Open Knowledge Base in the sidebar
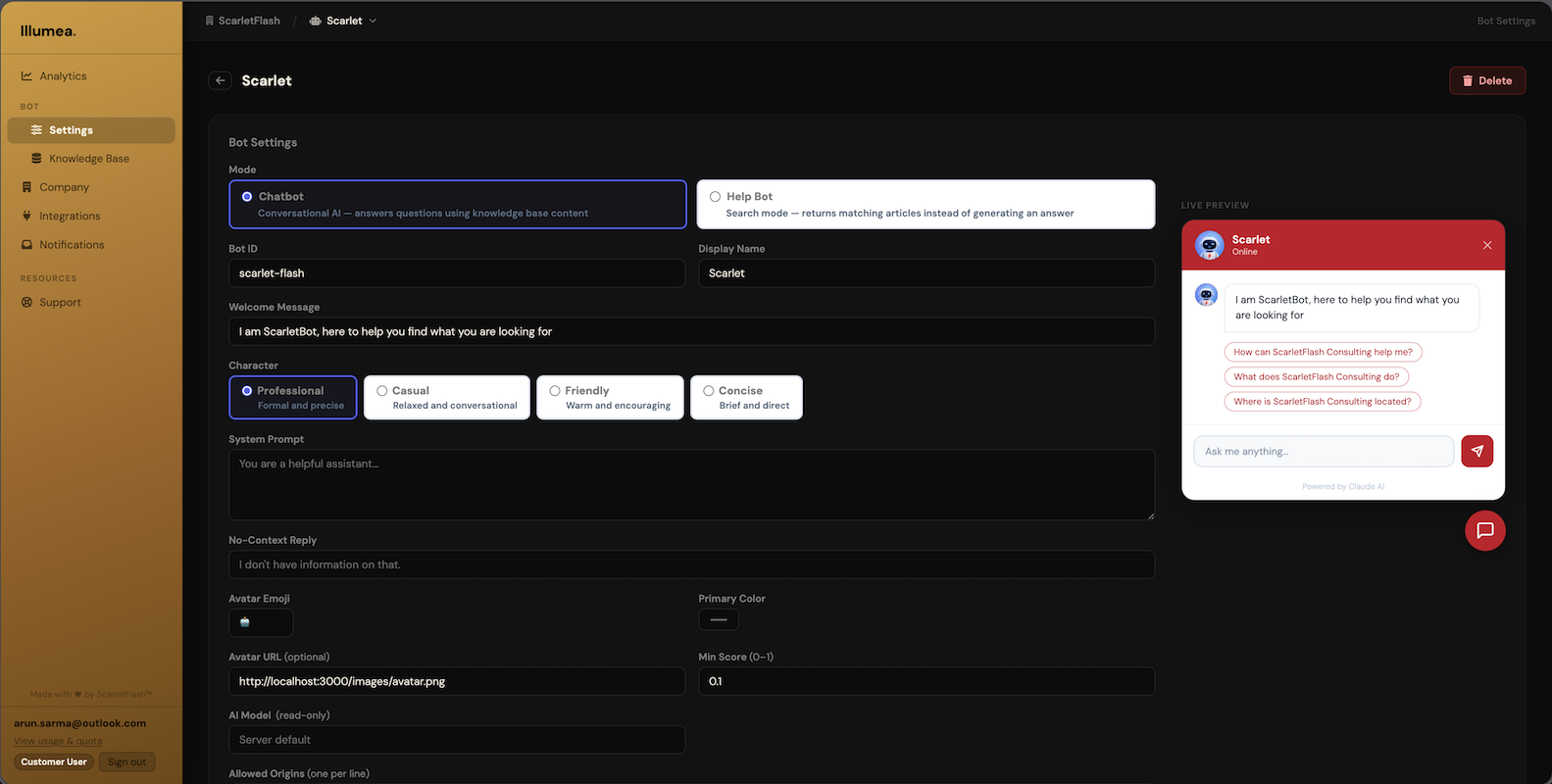 pos(91,158)
